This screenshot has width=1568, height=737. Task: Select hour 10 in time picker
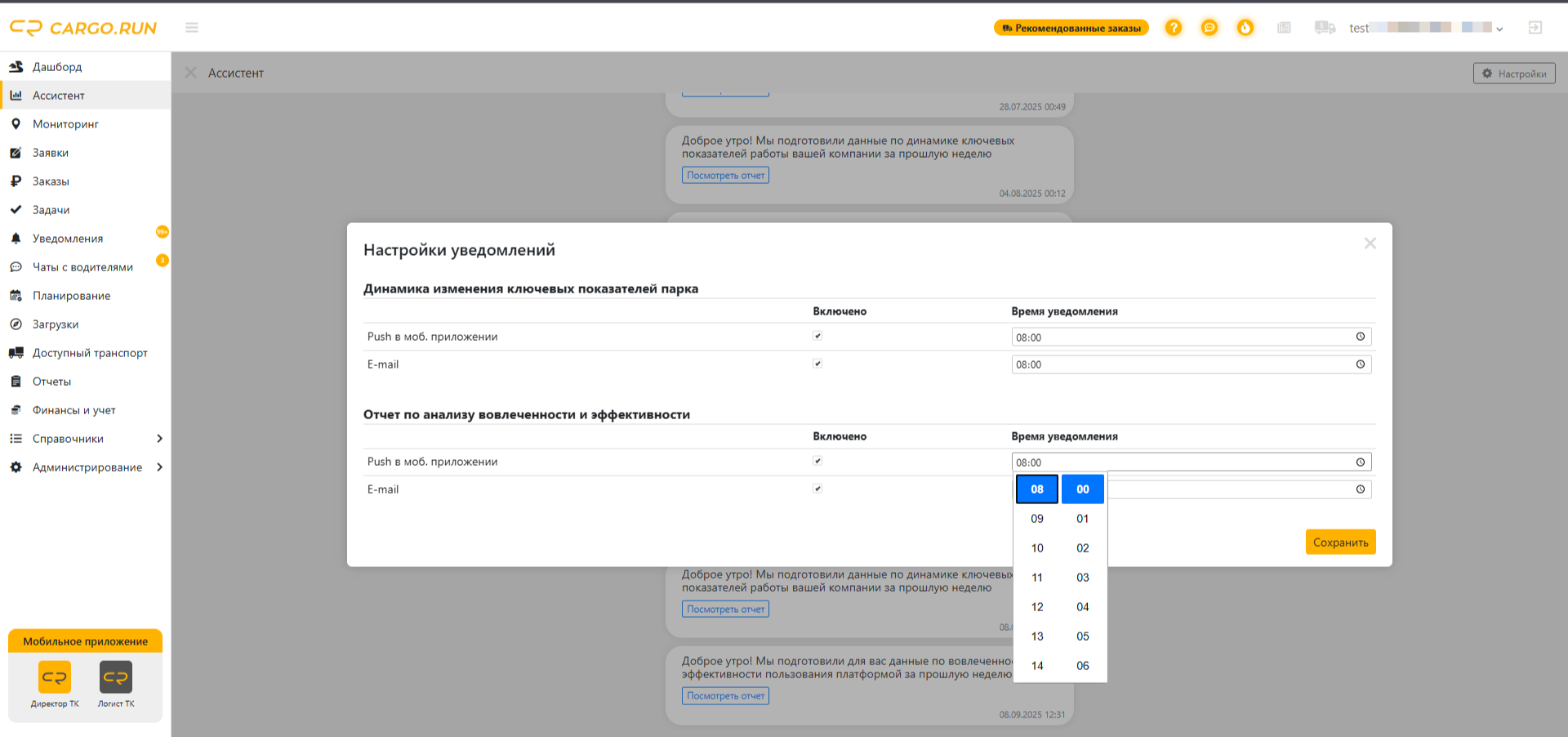tap(1037, 548)
